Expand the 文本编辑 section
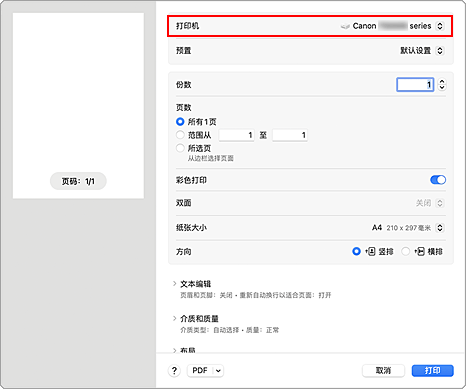 pos(174,284)
